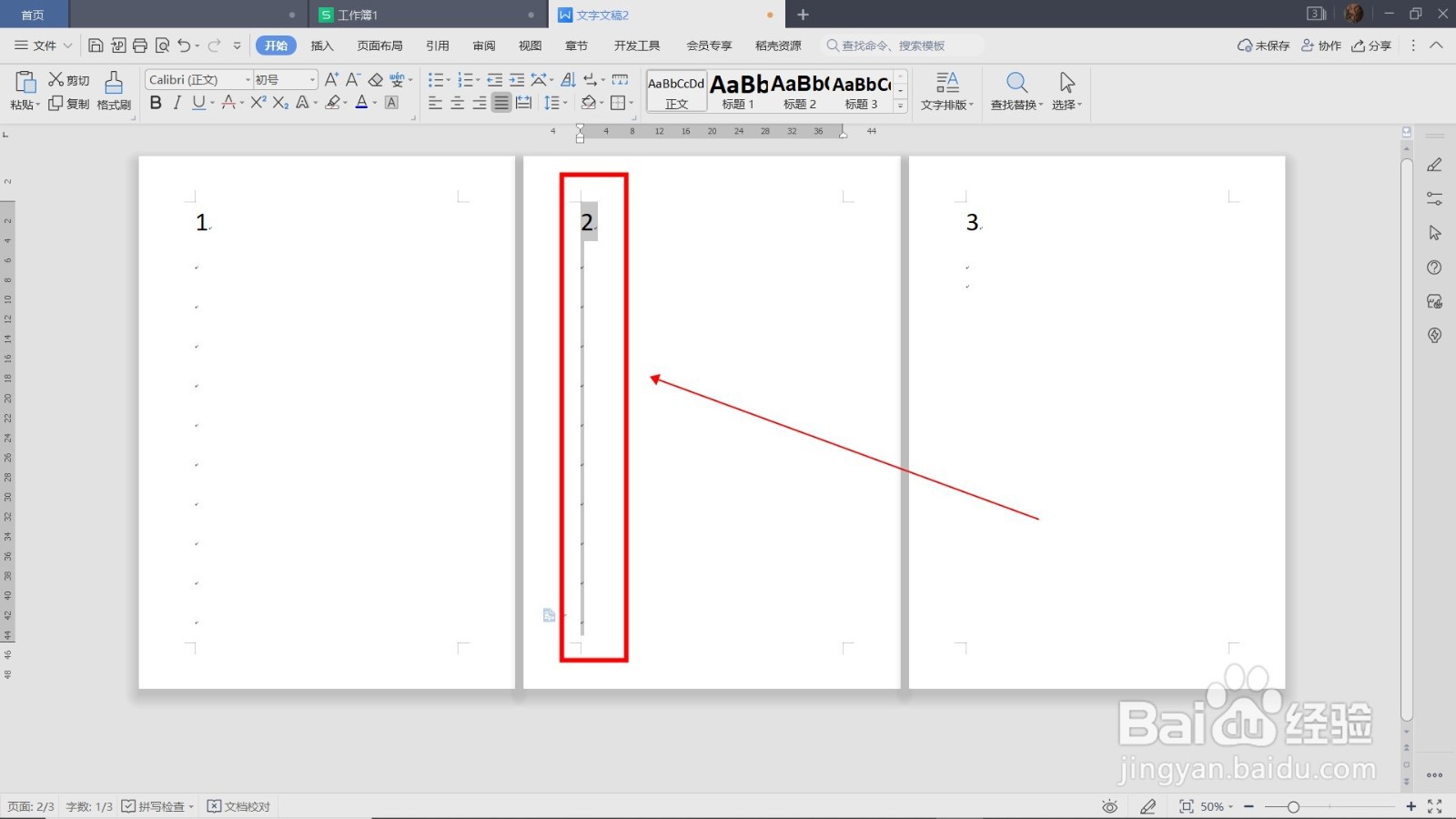Viewport: 1456px width, 819px height.
Task: Expand quick access toolbar customize arrow
Action: click(238, 45)
